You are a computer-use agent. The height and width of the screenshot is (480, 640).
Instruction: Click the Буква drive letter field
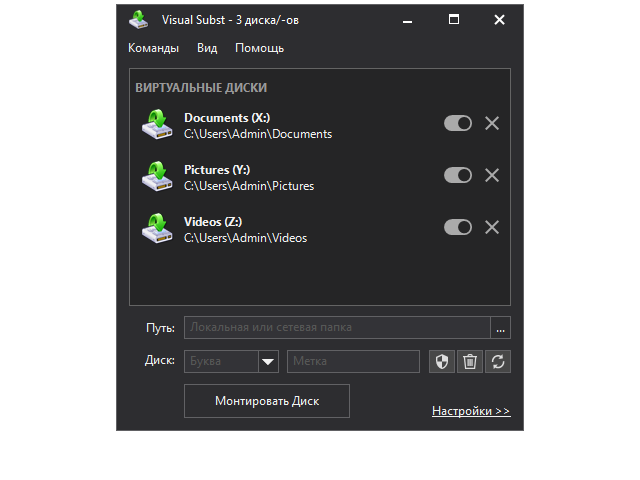coord(221,362)
